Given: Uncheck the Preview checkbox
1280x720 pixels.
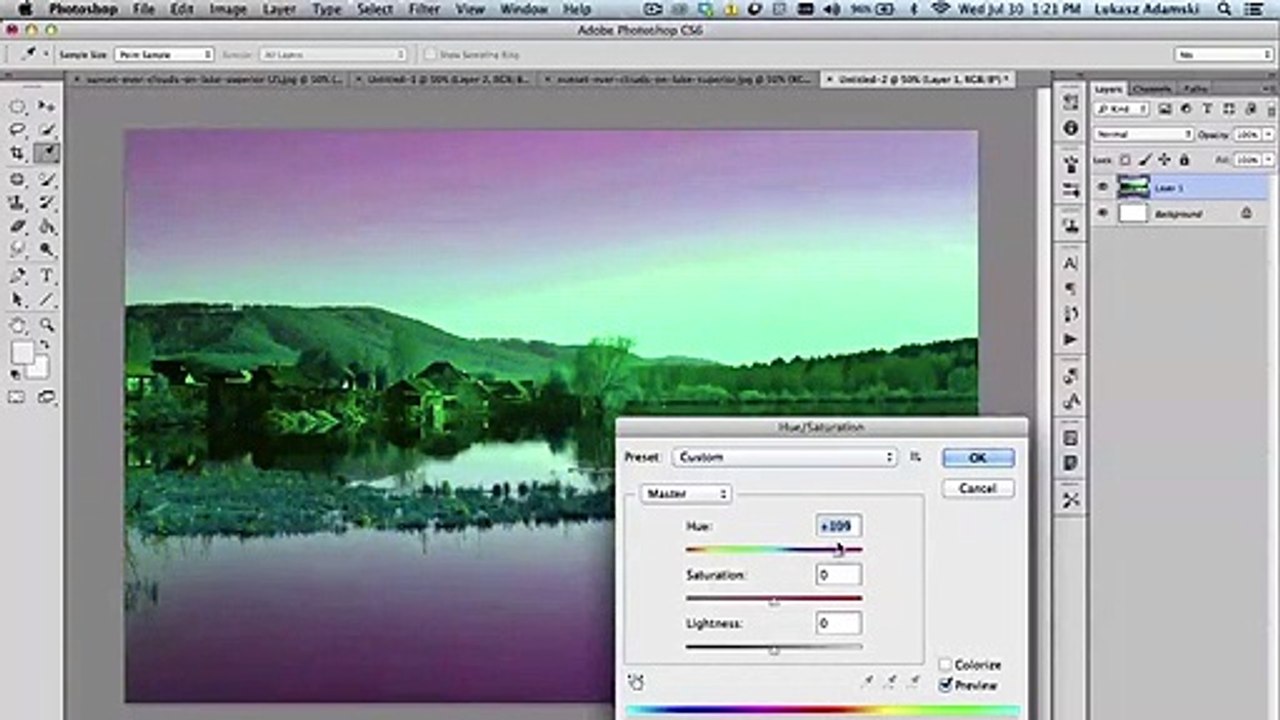Looking at the screenshot, I should click(945, 685).
